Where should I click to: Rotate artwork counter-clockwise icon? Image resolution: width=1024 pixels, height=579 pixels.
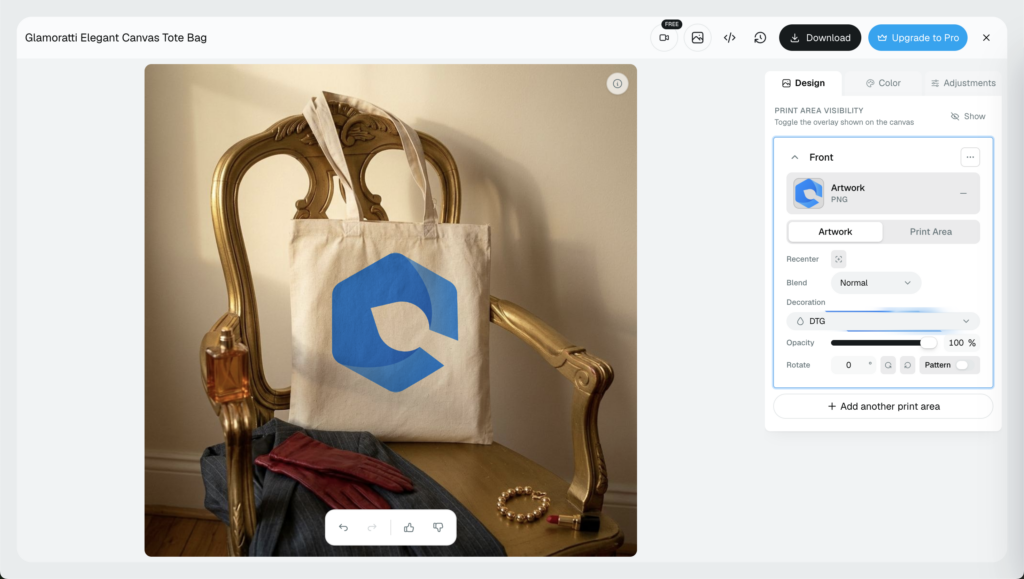coord(888,365)
